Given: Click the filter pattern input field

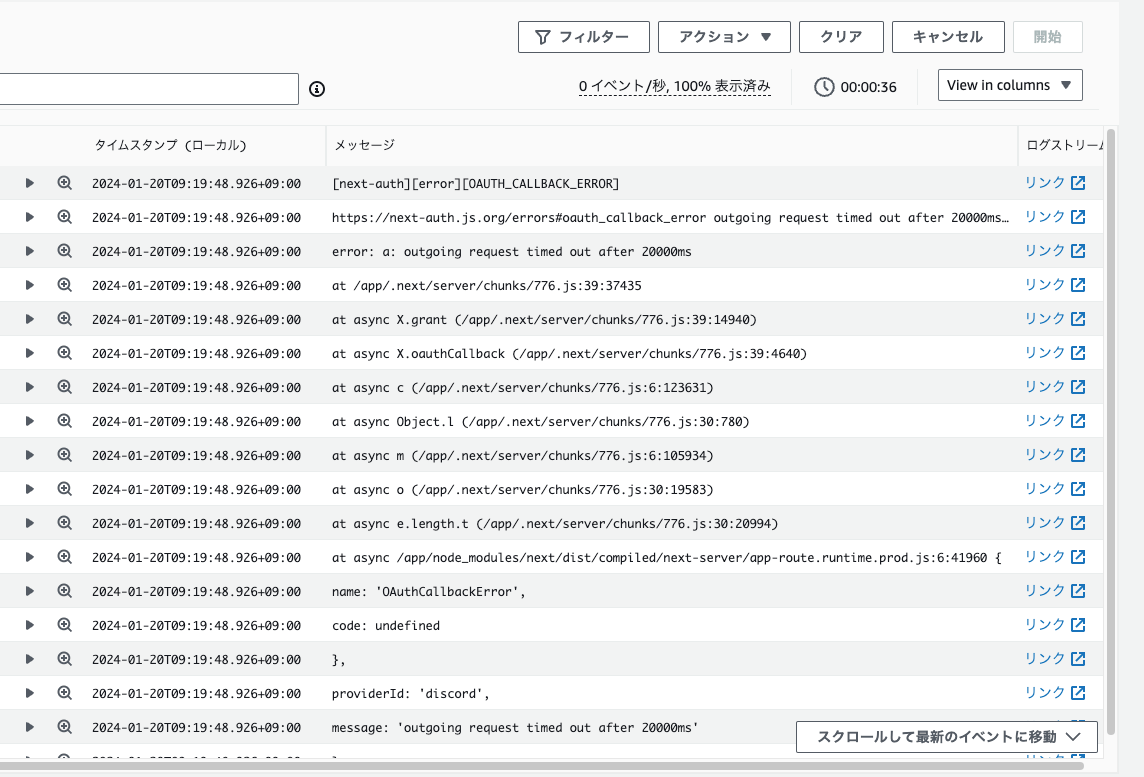Looking at the screenshot, I should pyautogui.click(x=149, y=89).
